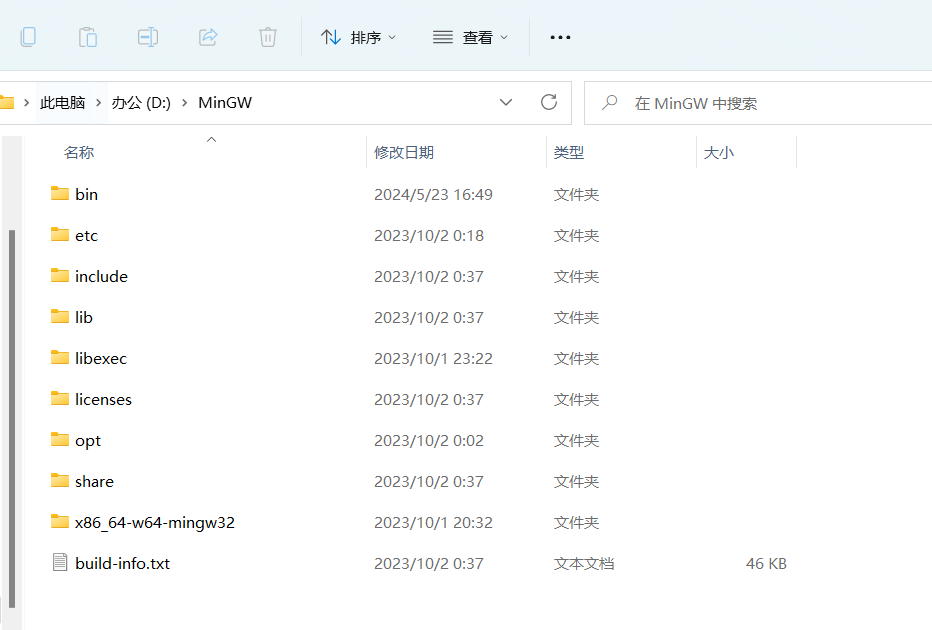Click date 2023/10/2 0:02 of opt

tap(429, 440)
